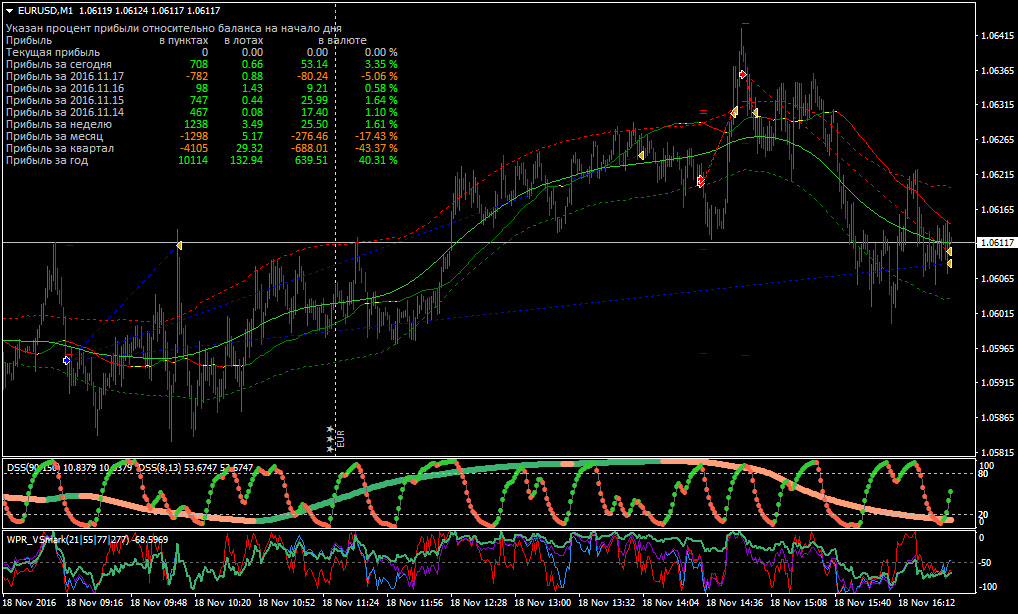The width and height of the screenshot is (1018, 614).
Task: Click the 'Прибыль за год' row label
Action: (x=47, y=160)
